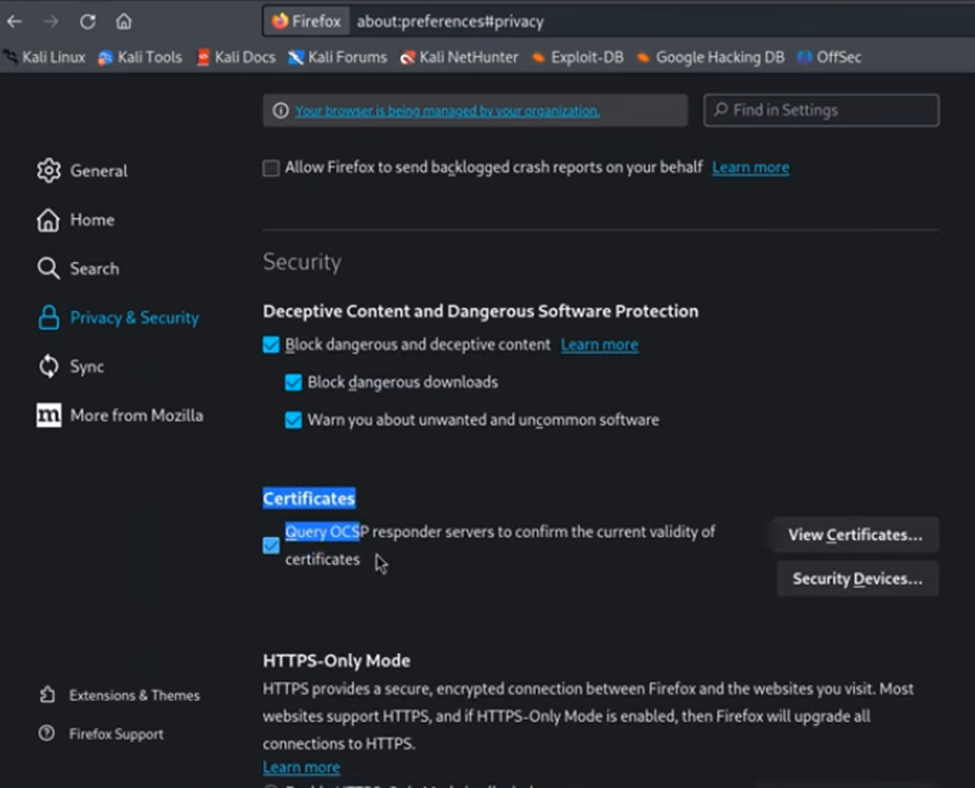Viewport: 975px width, 788px height.
Task: Toggle Warn about unwanted and uncommon software
Action: point(293,420)
